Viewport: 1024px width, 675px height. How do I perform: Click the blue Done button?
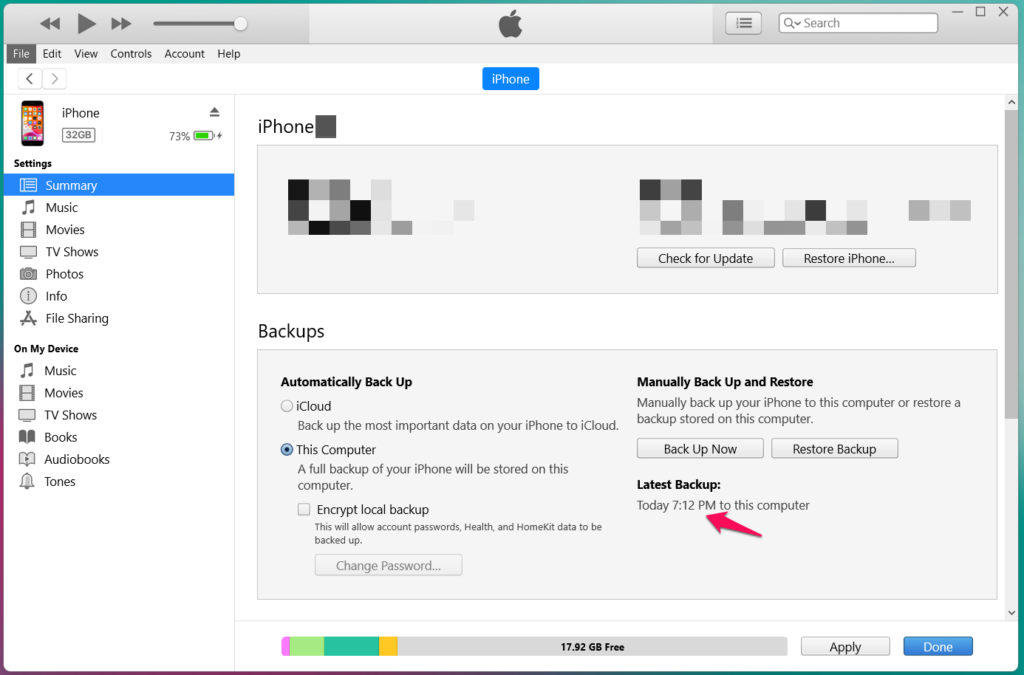pyautogui.click(x=938, y=646)
